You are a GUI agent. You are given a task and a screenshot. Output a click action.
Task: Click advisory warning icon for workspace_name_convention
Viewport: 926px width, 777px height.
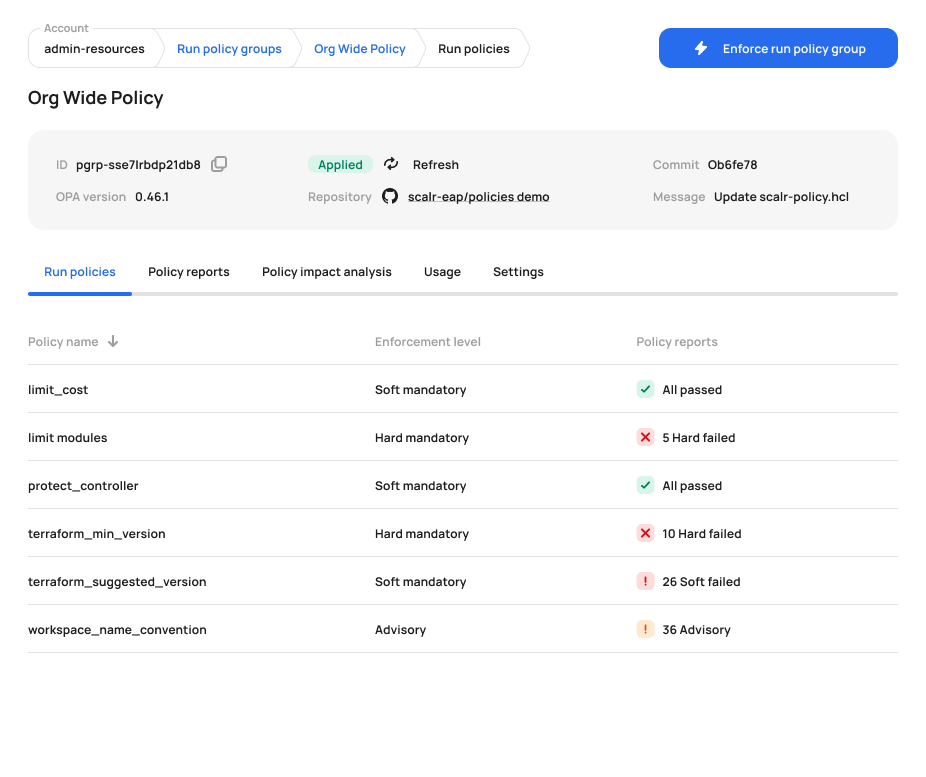(x=645, y=629)
